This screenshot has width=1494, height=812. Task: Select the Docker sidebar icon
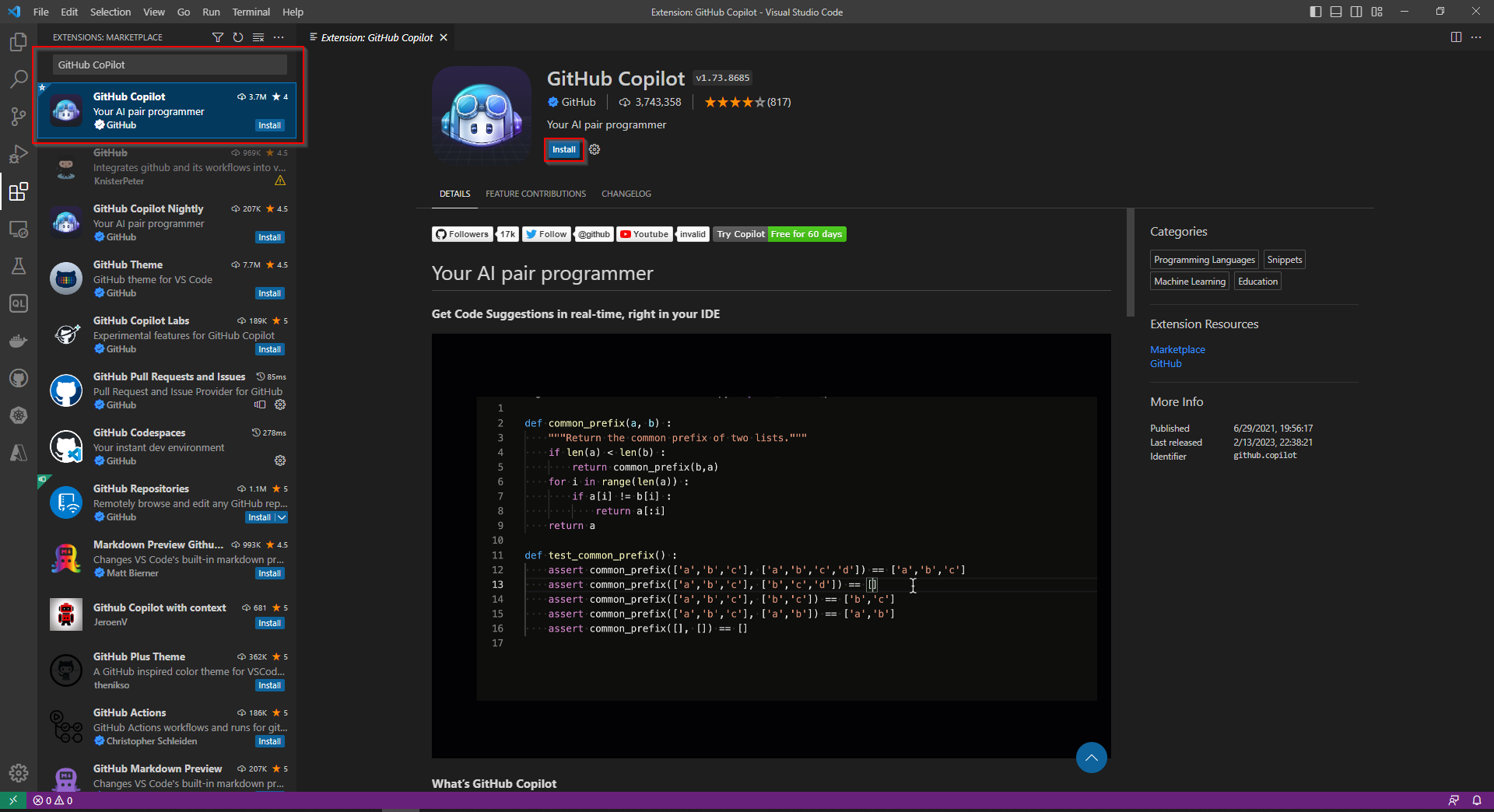(x=18, y=341)
